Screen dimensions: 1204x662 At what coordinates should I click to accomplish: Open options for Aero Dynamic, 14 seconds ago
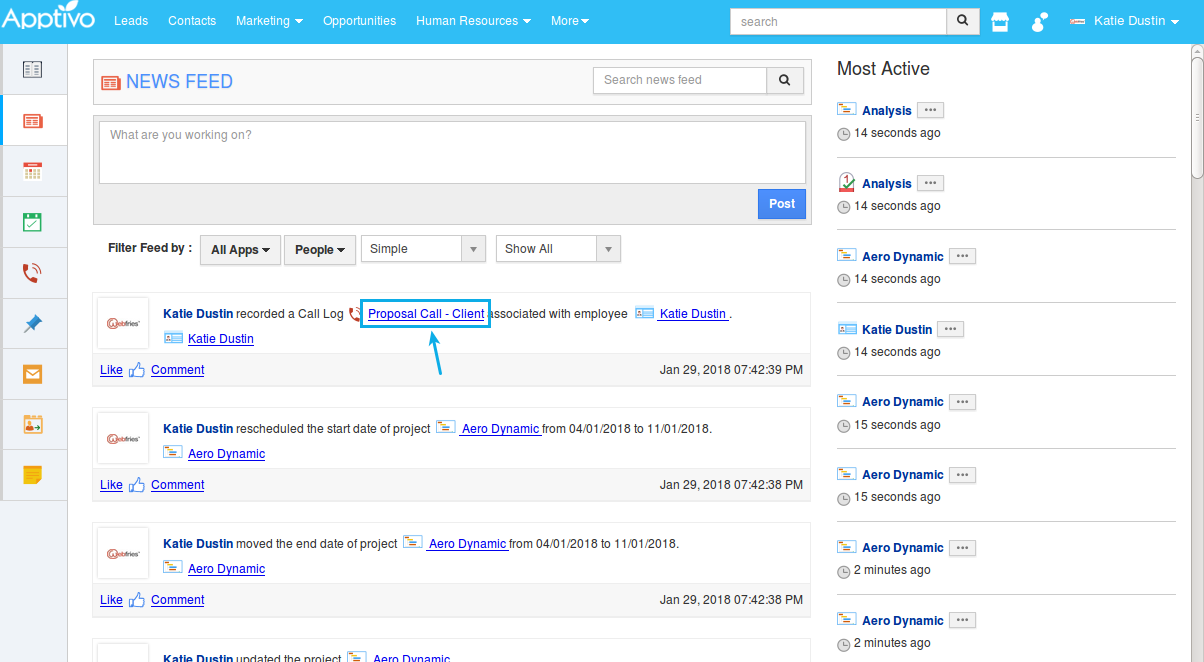tap(962, 256)
